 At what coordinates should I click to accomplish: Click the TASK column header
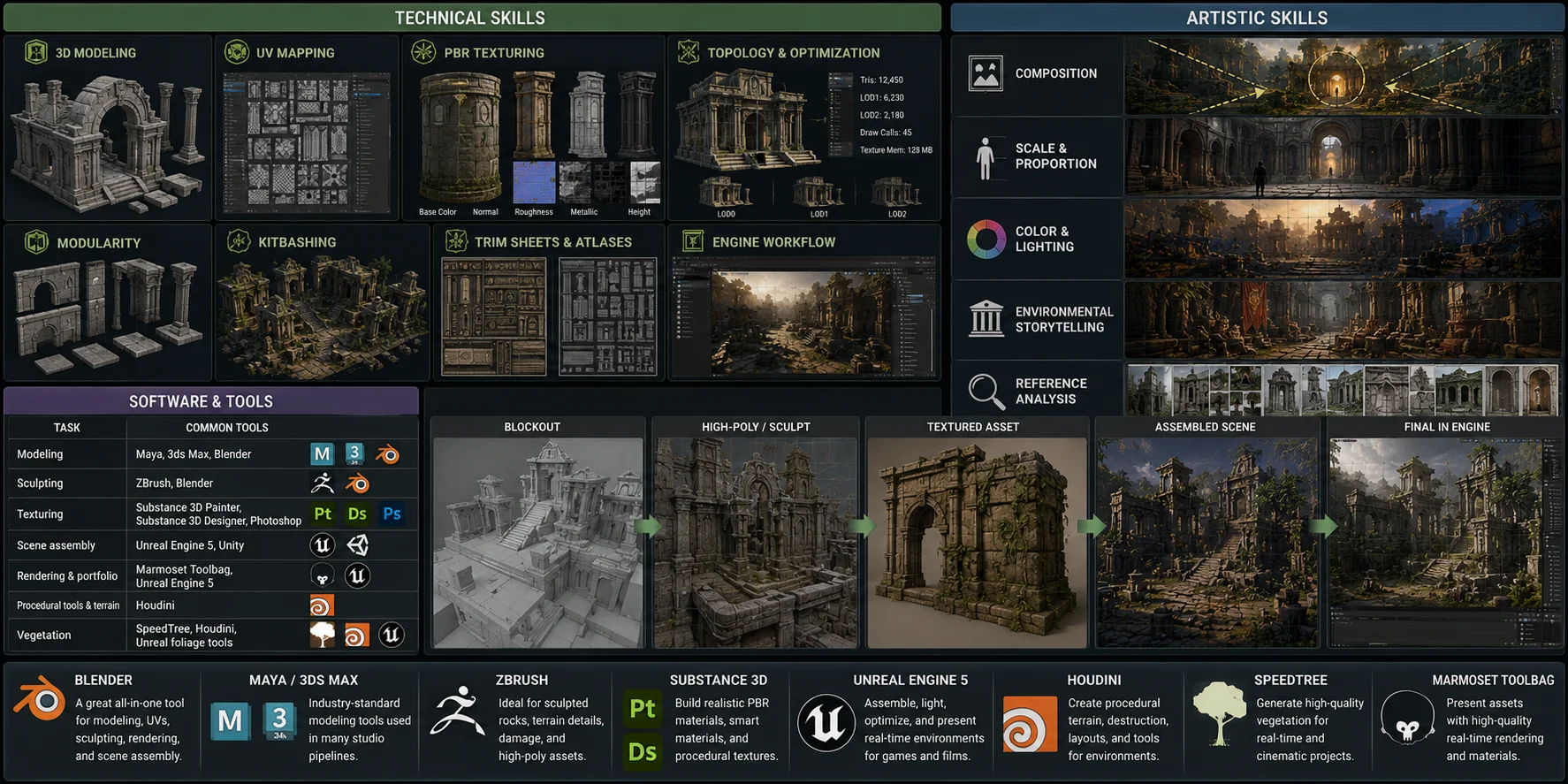(x=67, y=428)
